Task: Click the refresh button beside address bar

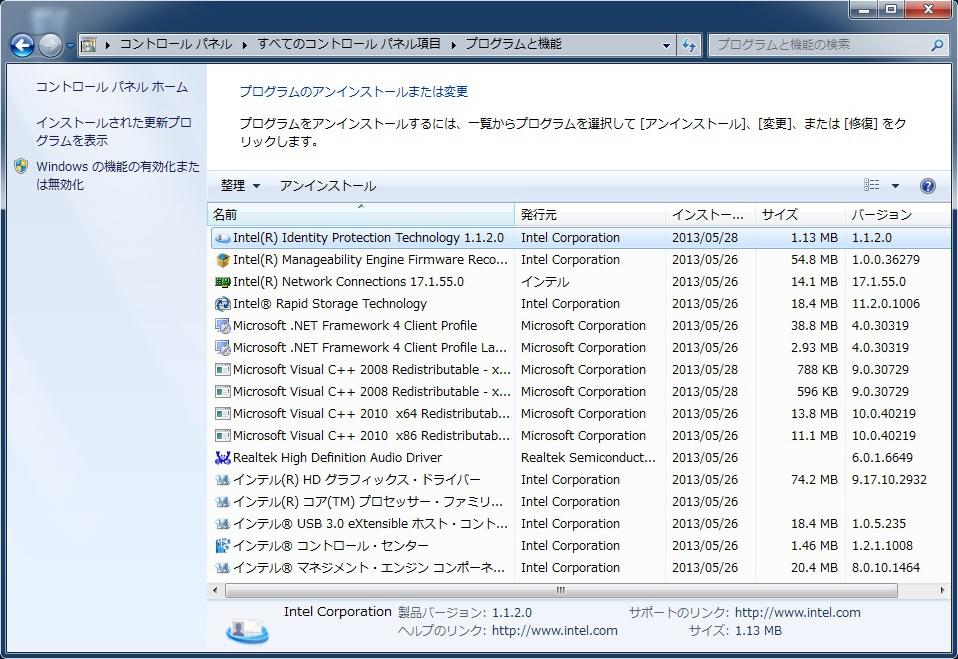Action: coord(689,45)
